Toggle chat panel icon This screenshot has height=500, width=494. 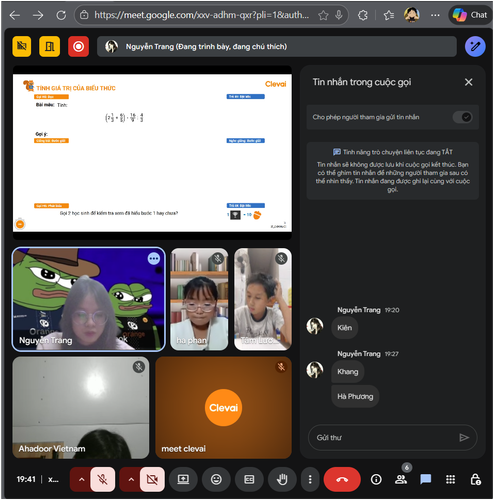pyautogui.click(x=425, y=479)
